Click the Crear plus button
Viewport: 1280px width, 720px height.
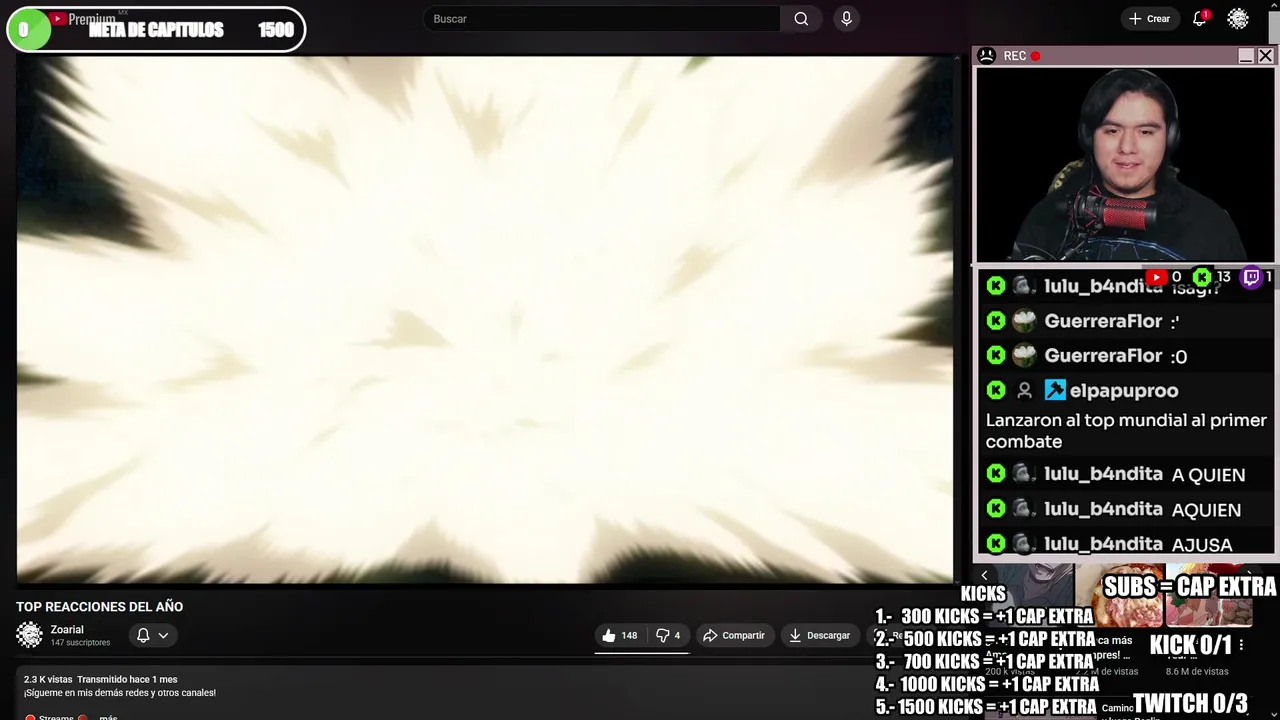pos(1149,19)
